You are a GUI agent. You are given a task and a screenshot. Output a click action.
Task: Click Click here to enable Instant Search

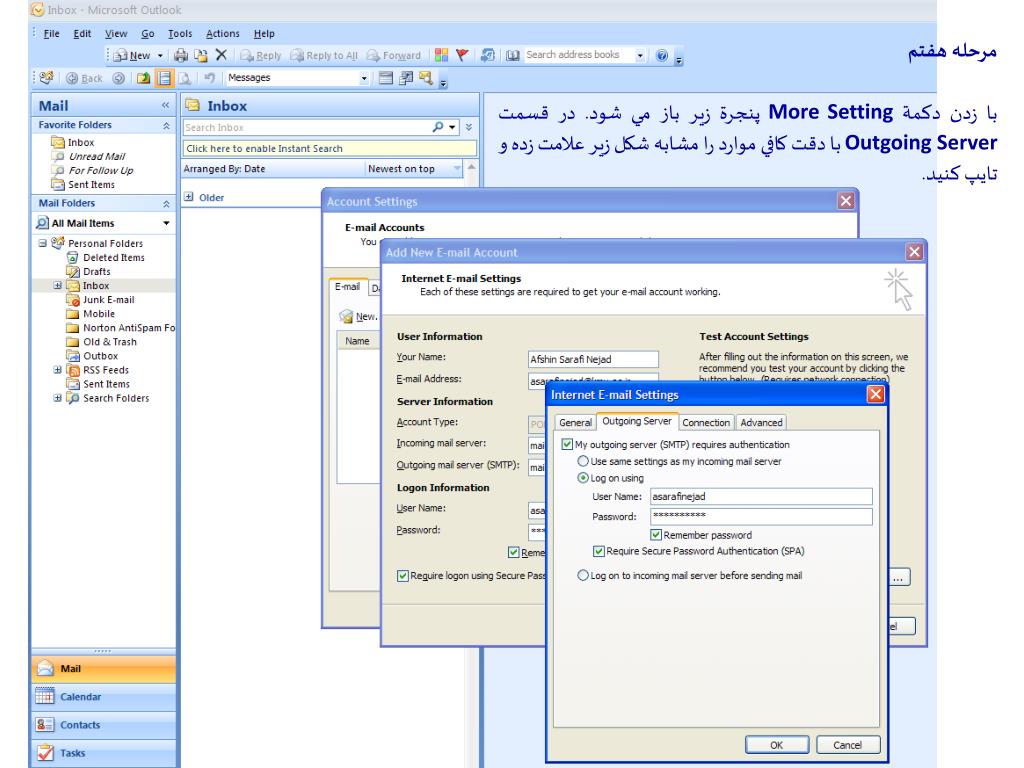tap(330, 149)
